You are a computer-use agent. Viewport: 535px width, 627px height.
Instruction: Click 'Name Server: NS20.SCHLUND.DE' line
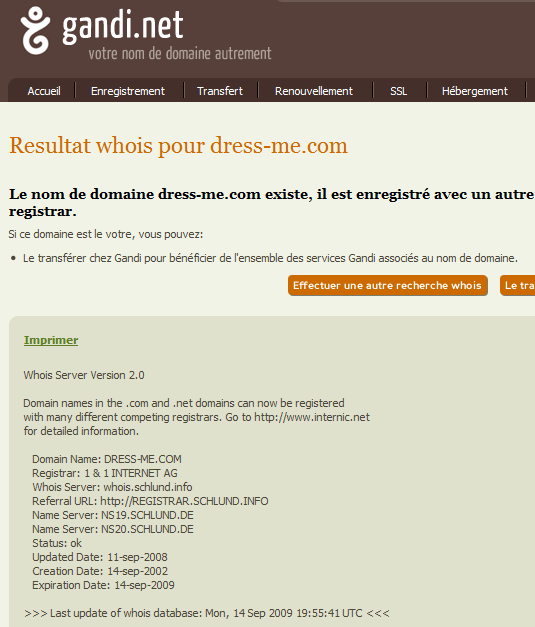click(113, 529)
